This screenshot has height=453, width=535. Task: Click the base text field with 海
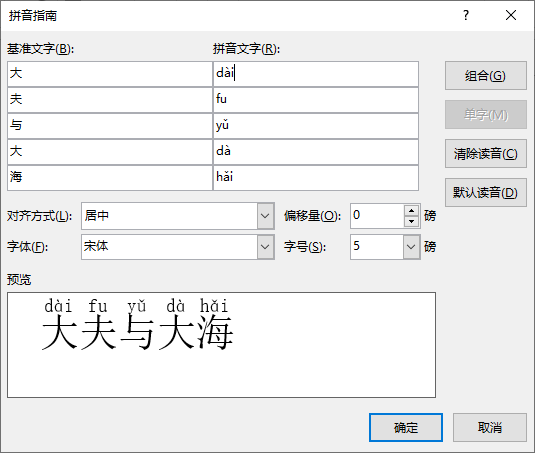pyautogui.click(x=110, y=178)
